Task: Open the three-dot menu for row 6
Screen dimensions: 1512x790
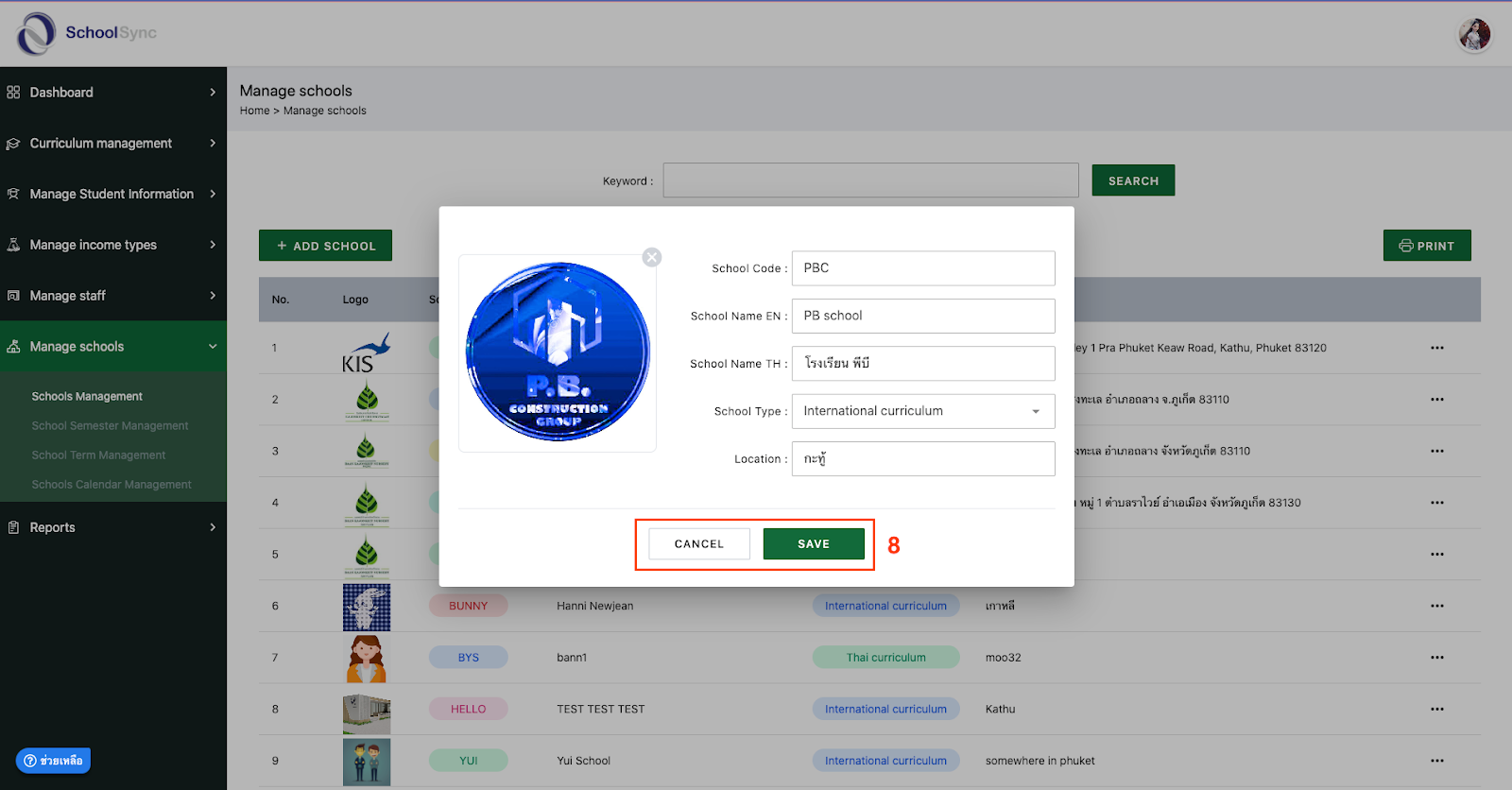Action: pyautogui.click(x=1437, y=606)
